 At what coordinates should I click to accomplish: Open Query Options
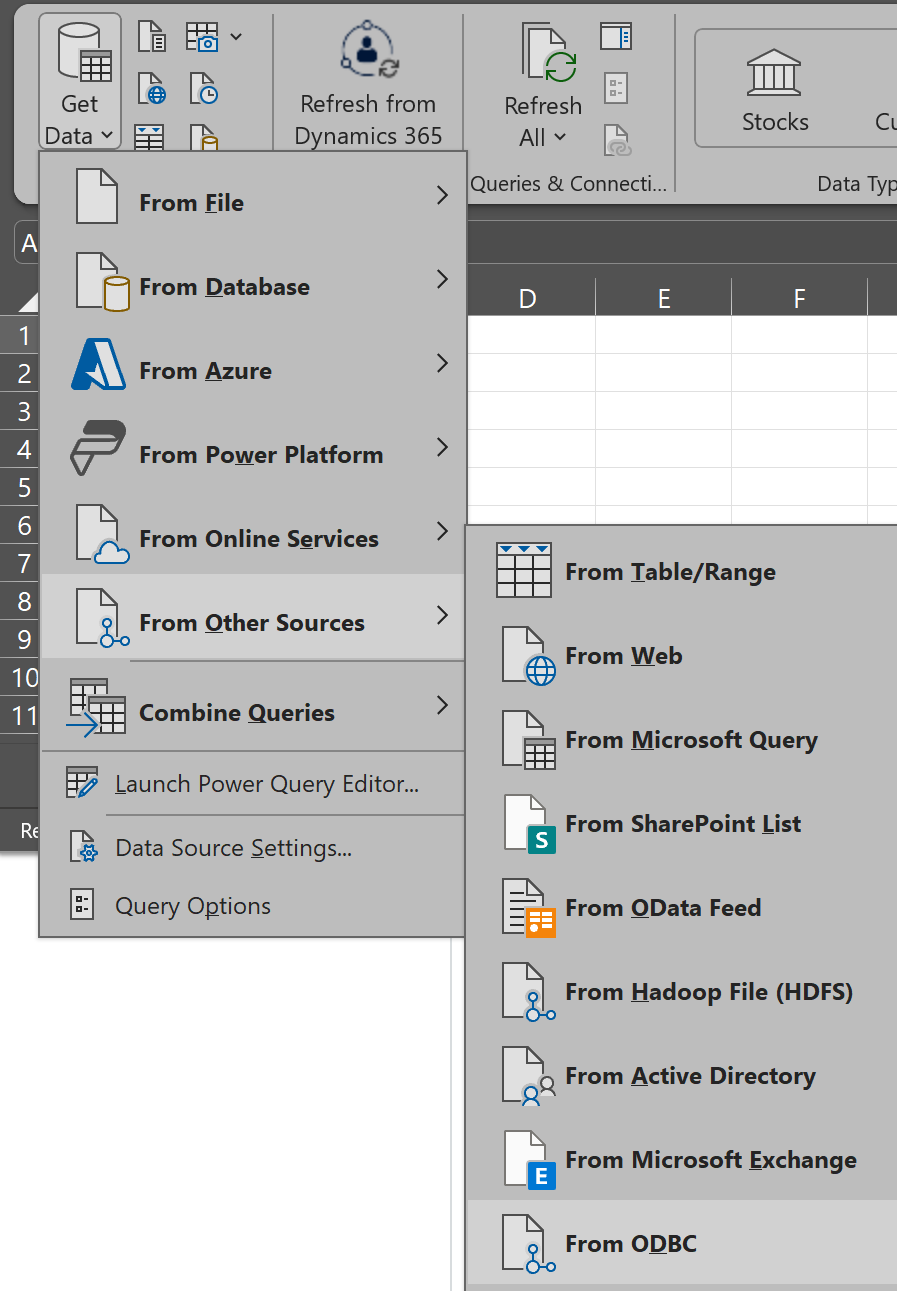coord(252,906)
